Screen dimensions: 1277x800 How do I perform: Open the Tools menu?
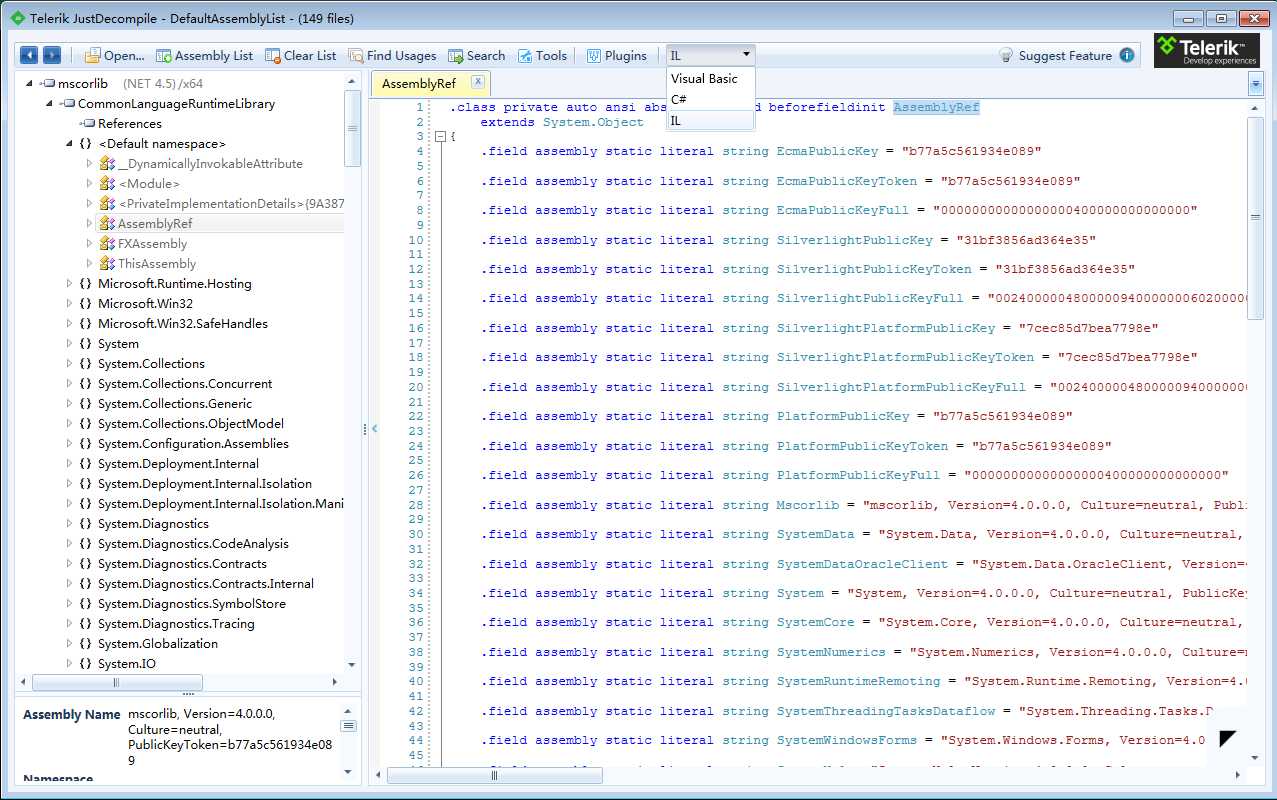(542, 56)
